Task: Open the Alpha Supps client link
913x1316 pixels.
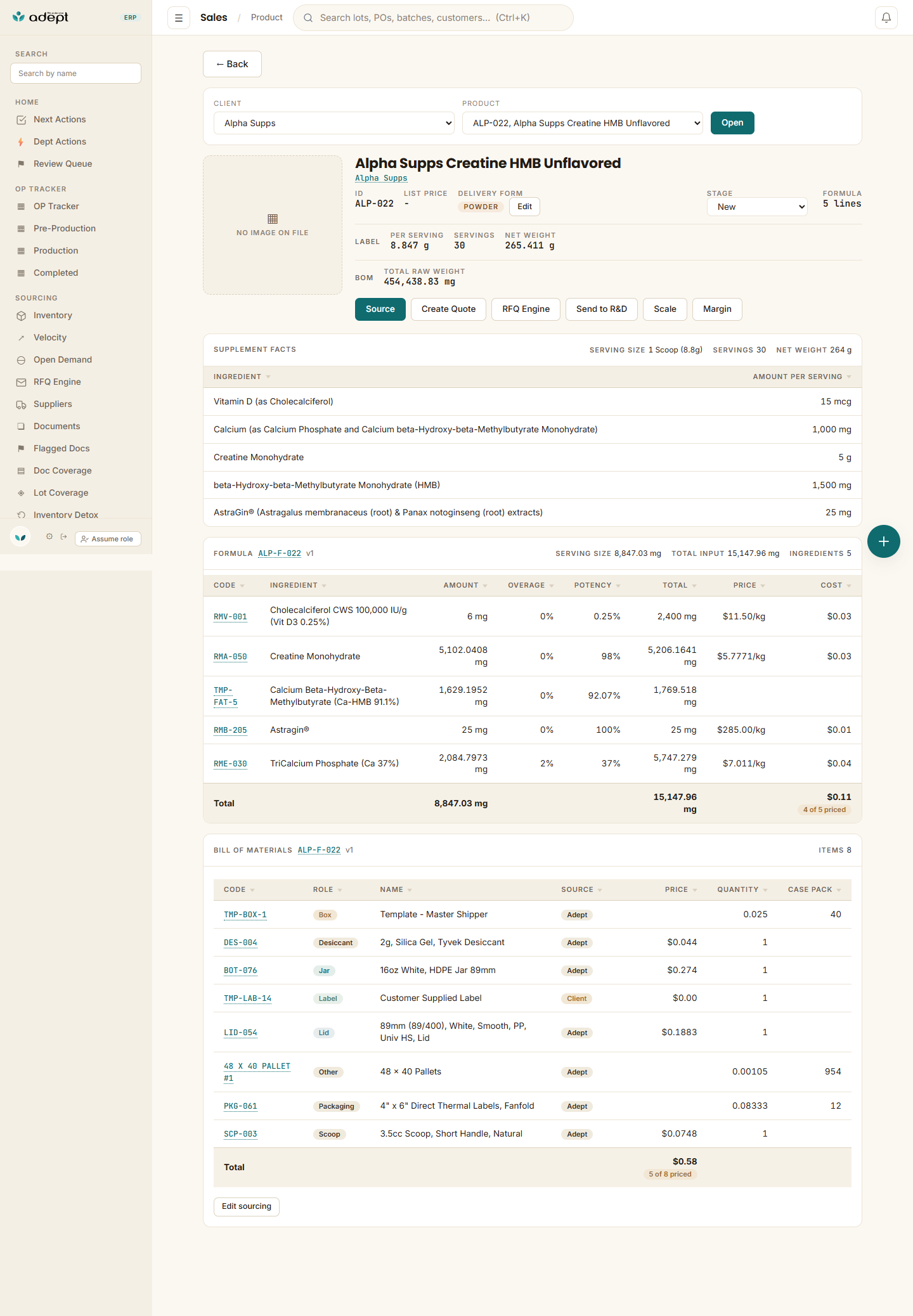Action: [x=381, y=178]
